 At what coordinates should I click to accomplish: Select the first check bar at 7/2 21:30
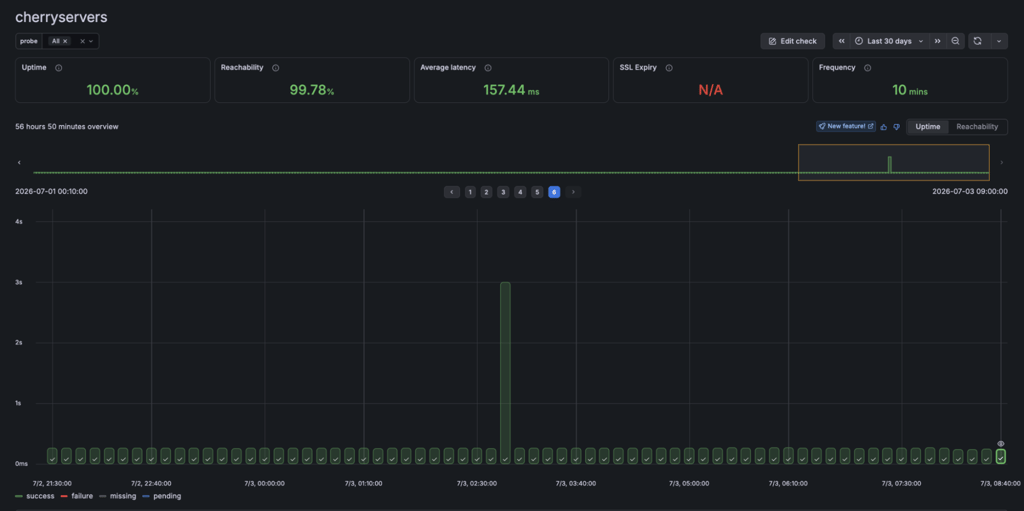click(x=52, y=456)
